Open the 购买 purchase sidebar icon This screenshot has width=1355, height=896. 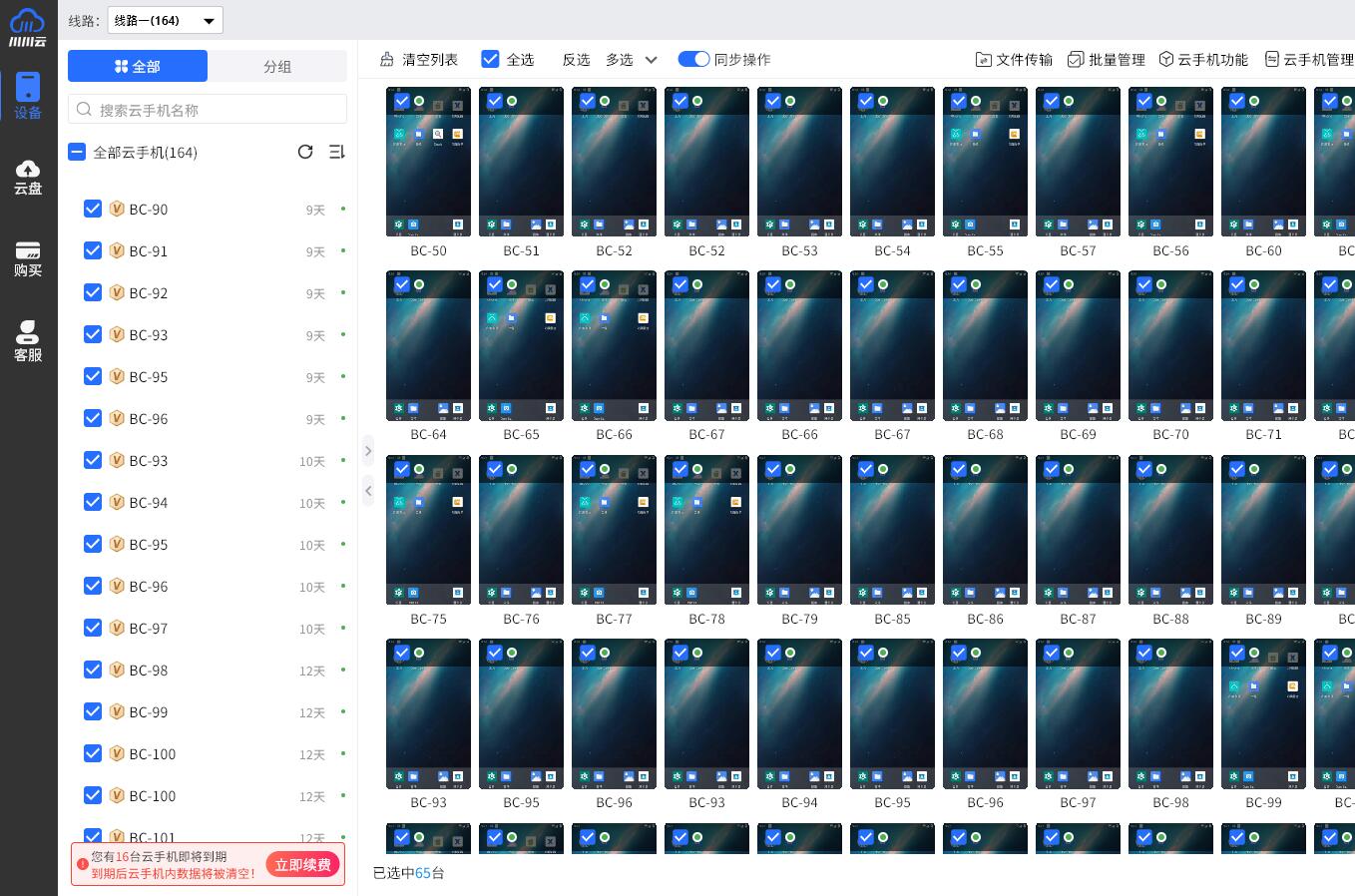point(28,259)
